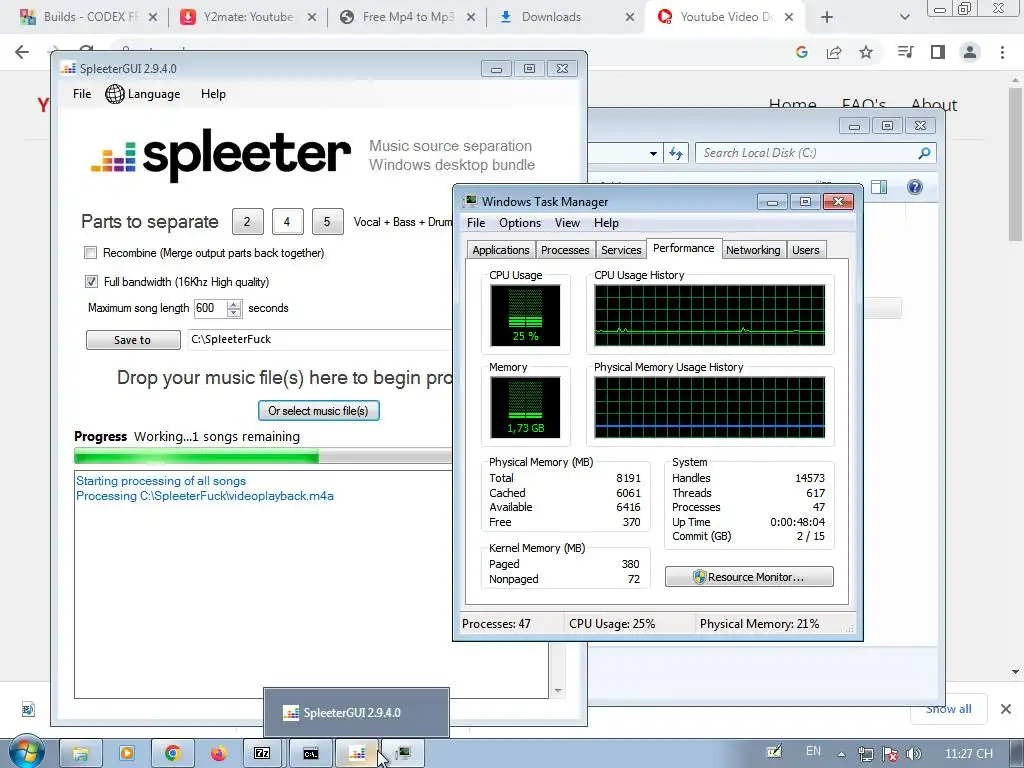Launch Windows Media Player from the taskbar
This screenshot has height=768, width=1024.
127,754
